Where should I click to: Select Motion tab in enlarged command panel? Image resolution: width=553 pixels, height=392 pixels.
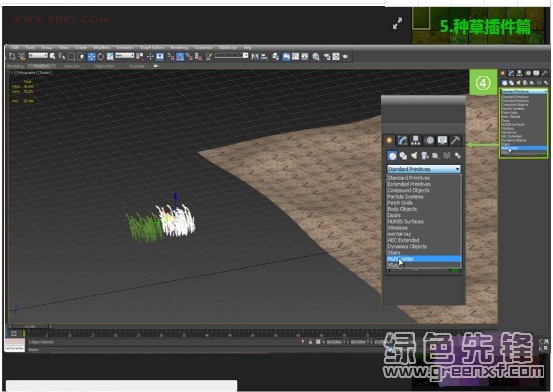429,140
